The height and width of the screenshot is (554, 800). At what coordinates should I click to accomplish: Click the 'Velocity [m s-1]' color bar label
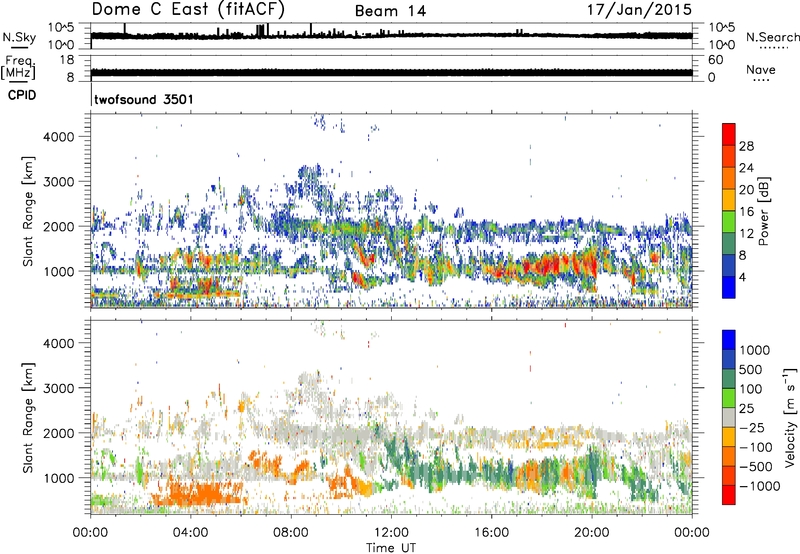coord(790,417)
